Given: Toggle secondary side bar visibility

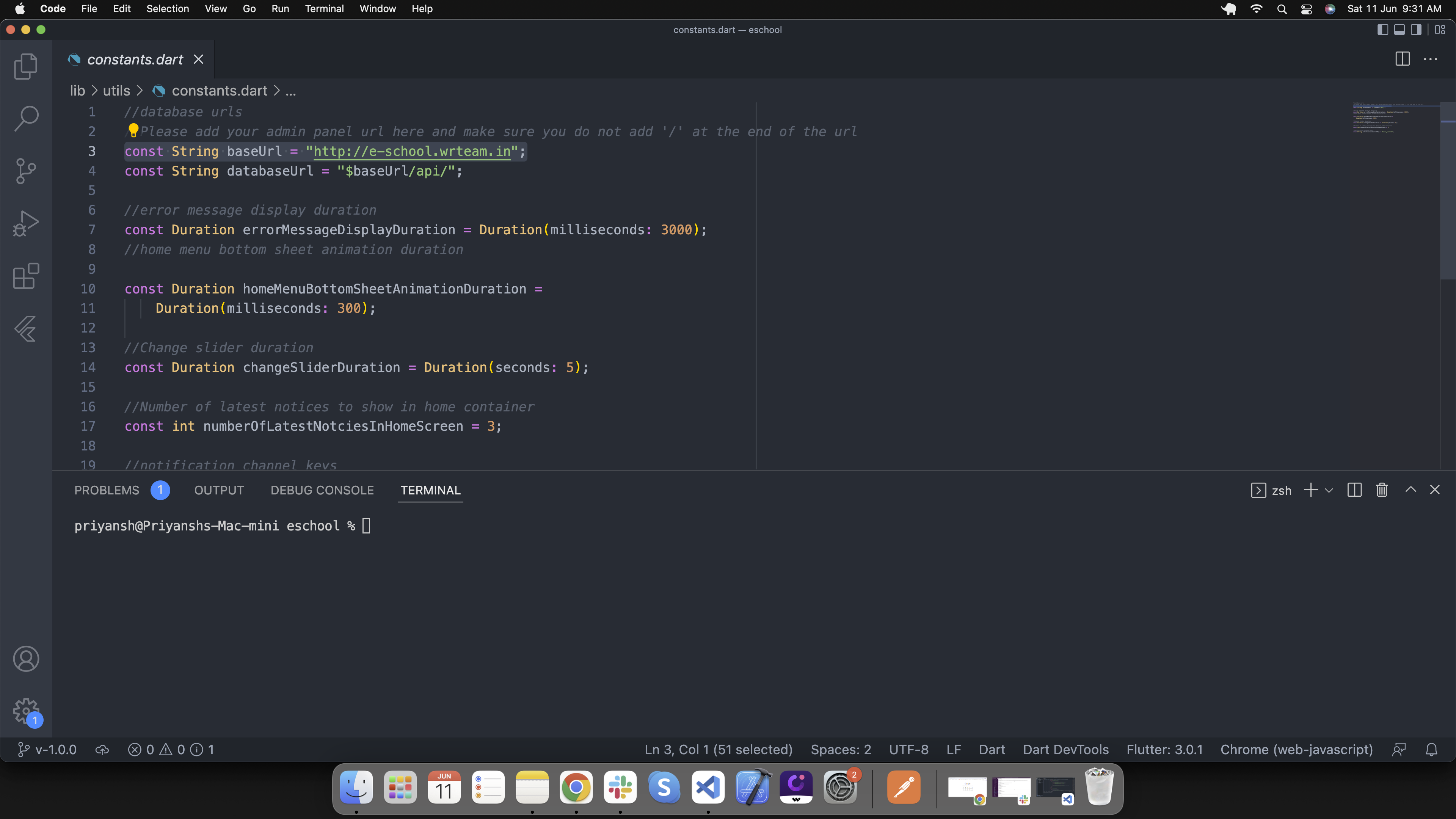Looking at the screenshot, I should click(1416, 30).
